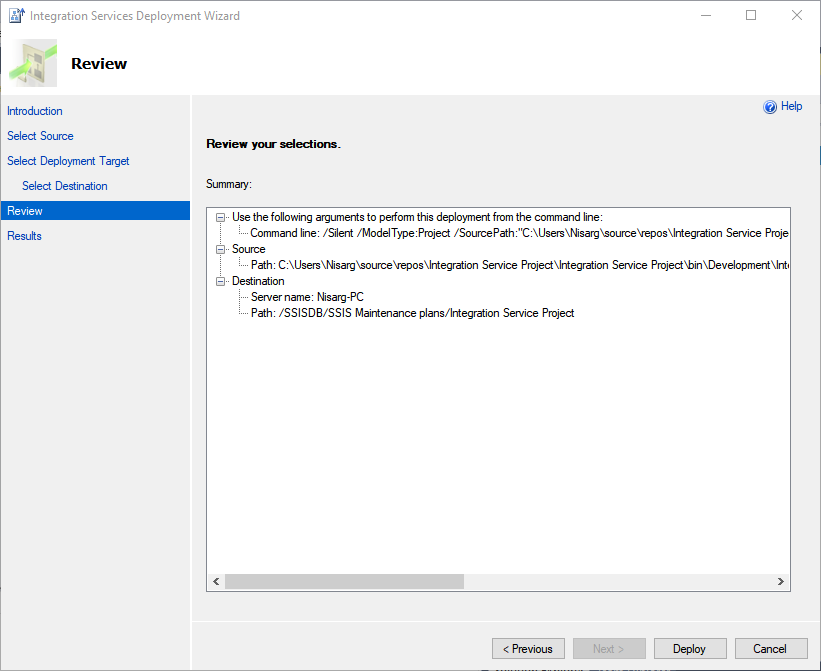Viewport: 821px width, 671px height.
Task: Collapse the Destination tree node
Action: coord(221,281)
